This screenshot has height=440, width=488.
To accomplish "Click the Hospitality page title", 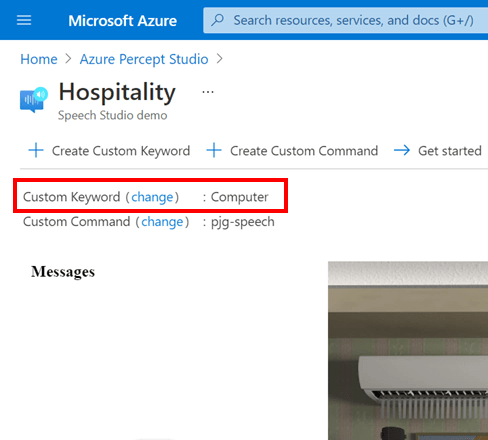I will point(117,92).
